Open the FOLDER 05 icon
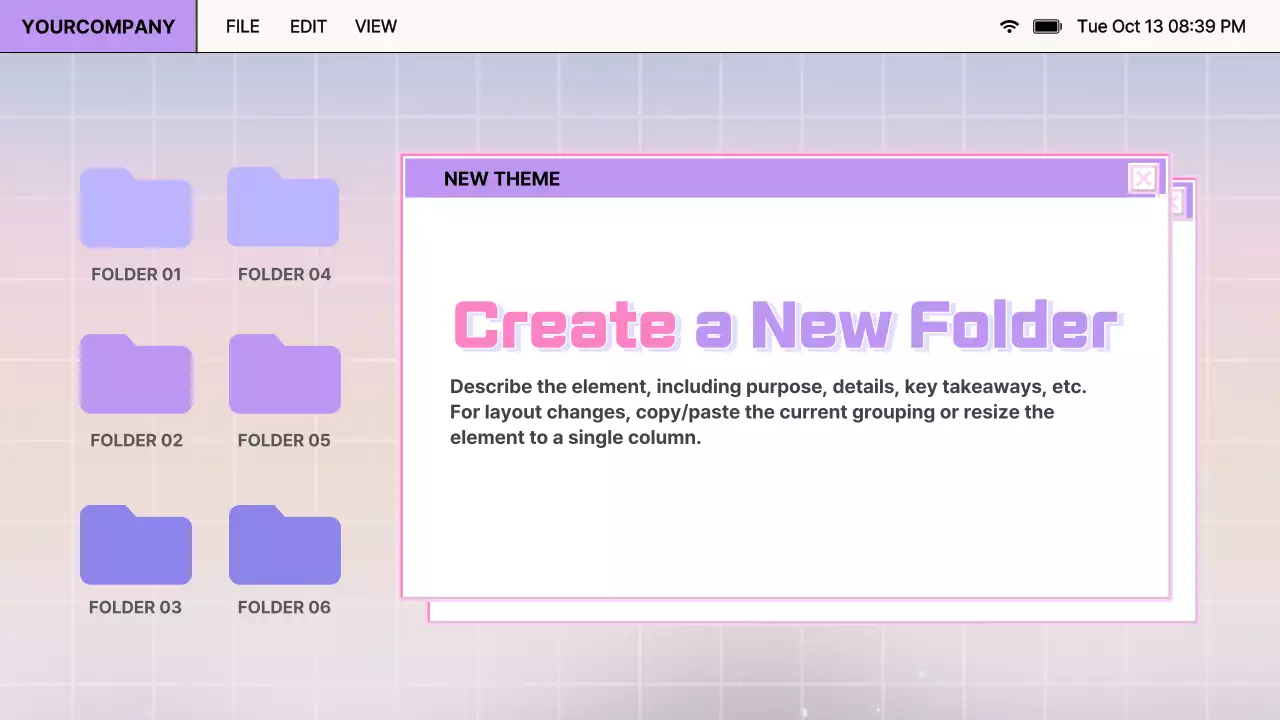Screen dimensions: 1280x720 pos(284,375)
